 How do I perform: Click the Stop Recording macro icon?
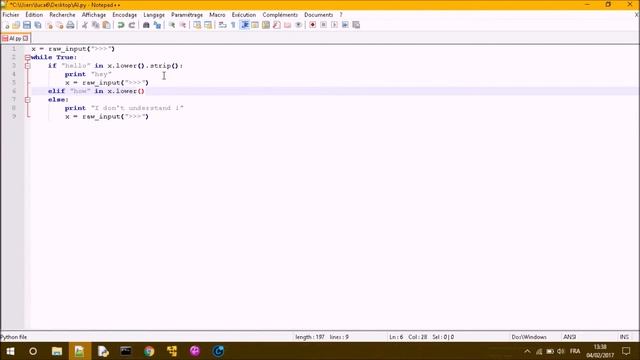pyautogui.click(x=323, y=25)
